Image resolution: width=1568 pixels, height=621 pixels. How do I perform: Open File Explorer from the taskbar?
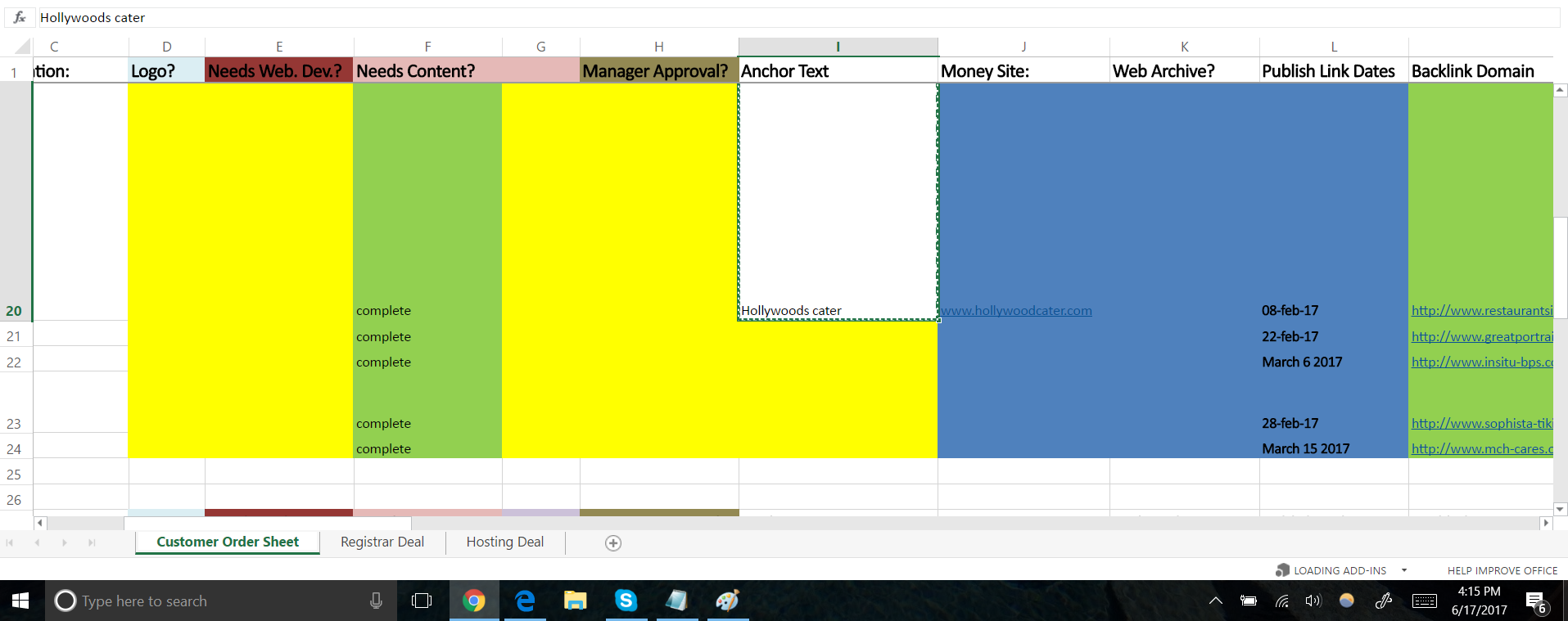tap(575, 601)
